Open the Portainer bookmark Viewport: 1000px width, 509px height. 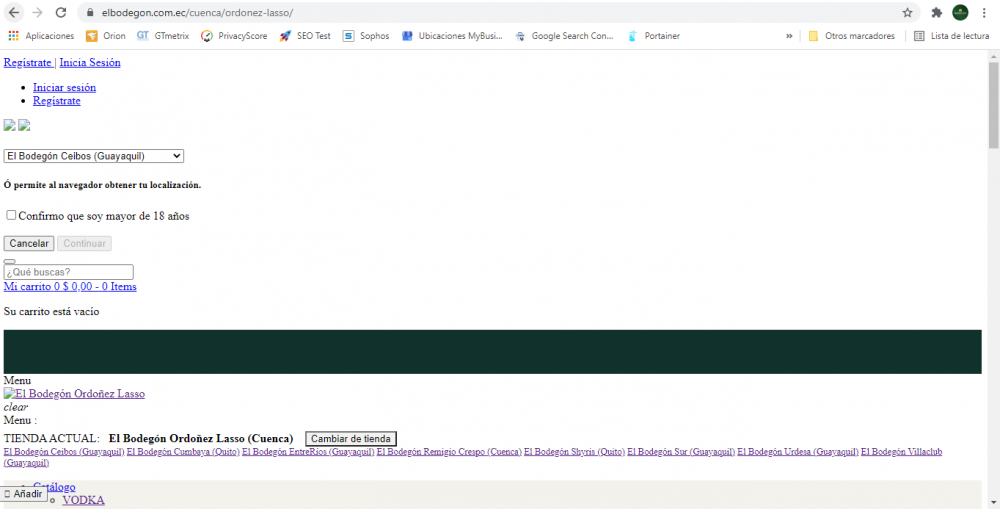(654, 36)
